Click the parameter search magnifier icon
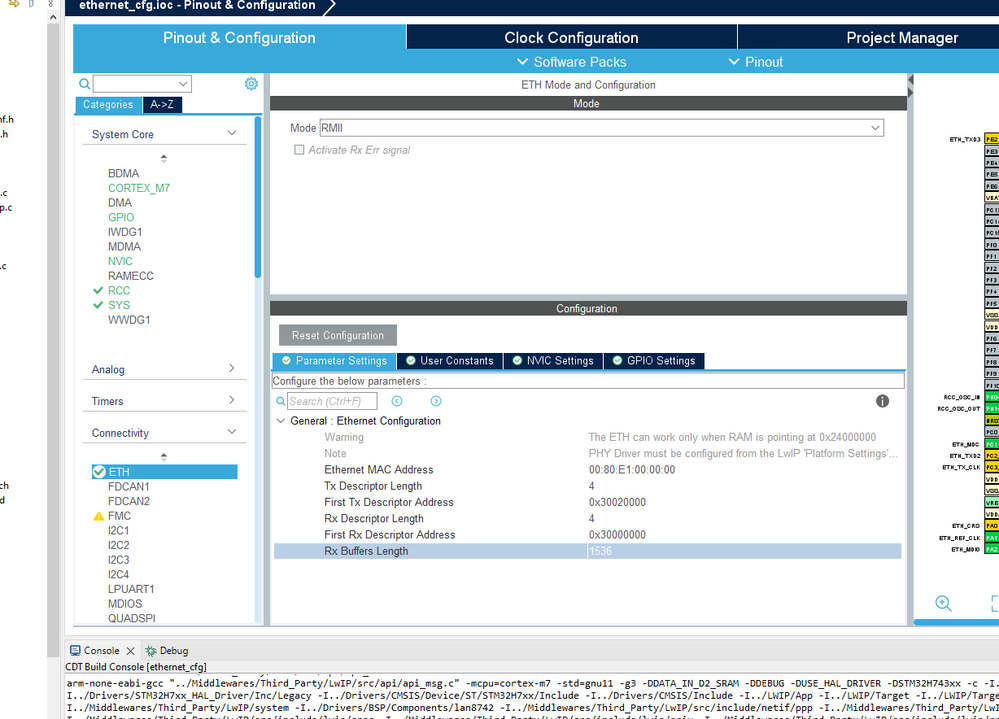The height and width of the screenshot is (719, 999). (x=280, y=401)
